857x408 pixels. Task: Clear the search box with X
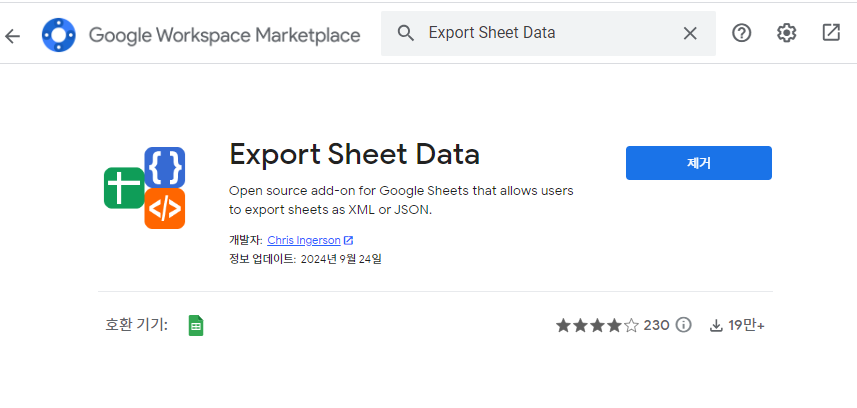point(690,34)
